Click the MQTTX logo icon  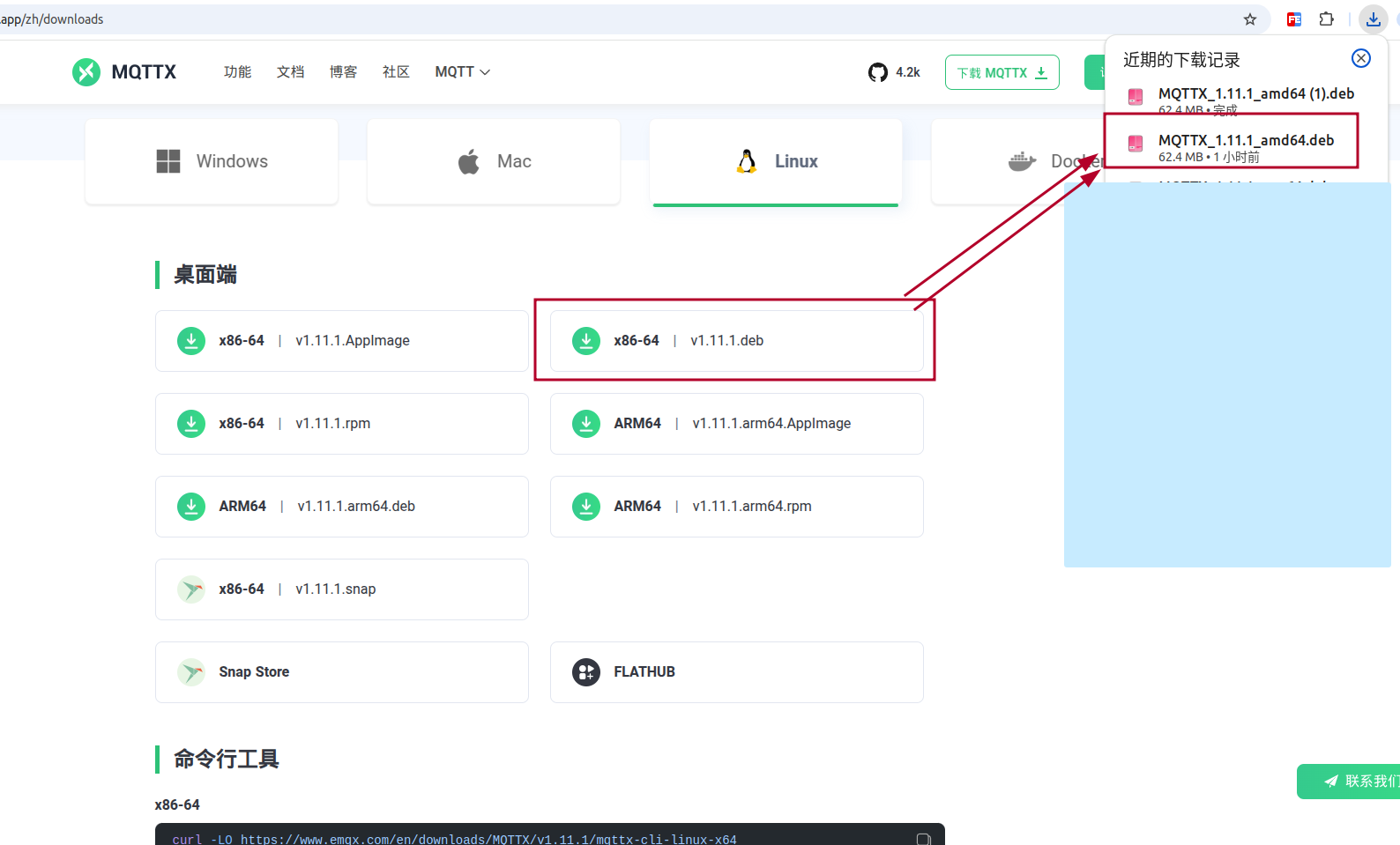click(x=86, y=72)
